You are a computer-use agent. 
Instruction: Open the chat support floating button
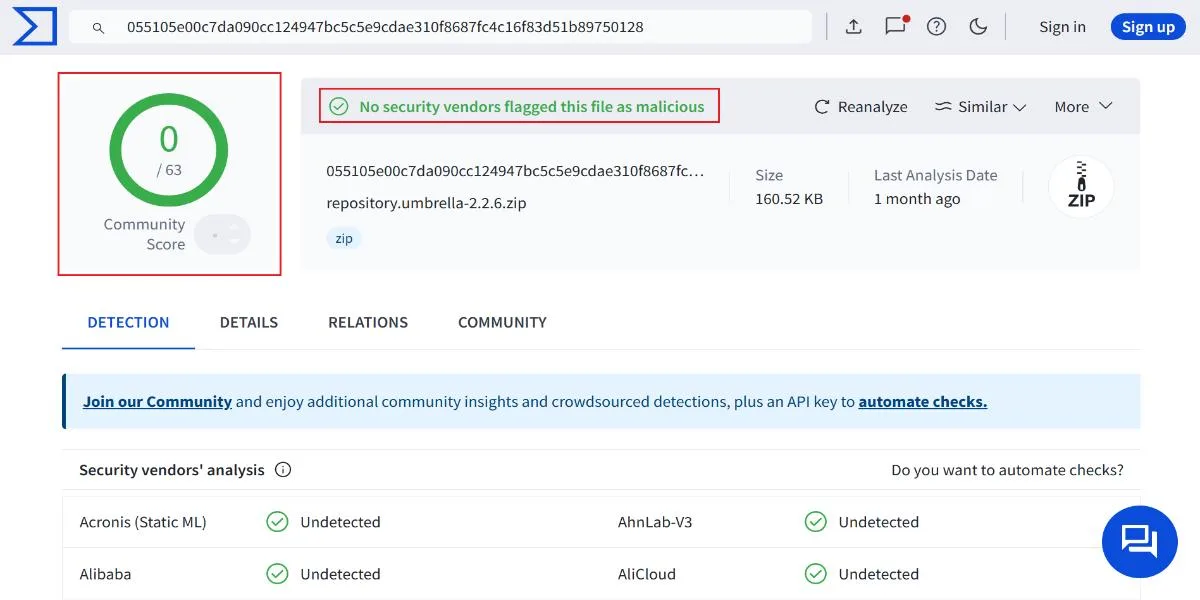1140,542
